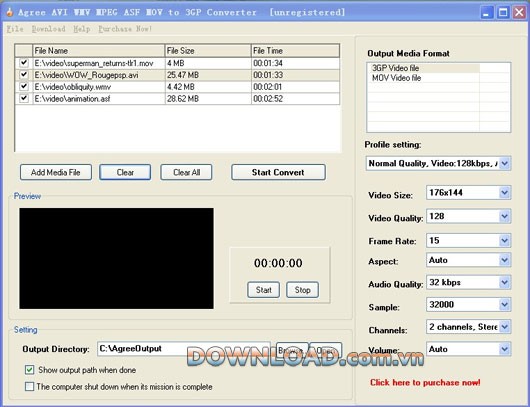
Task: Toggle the obliquity.wmv file checkbox
Action: (24, 87)
